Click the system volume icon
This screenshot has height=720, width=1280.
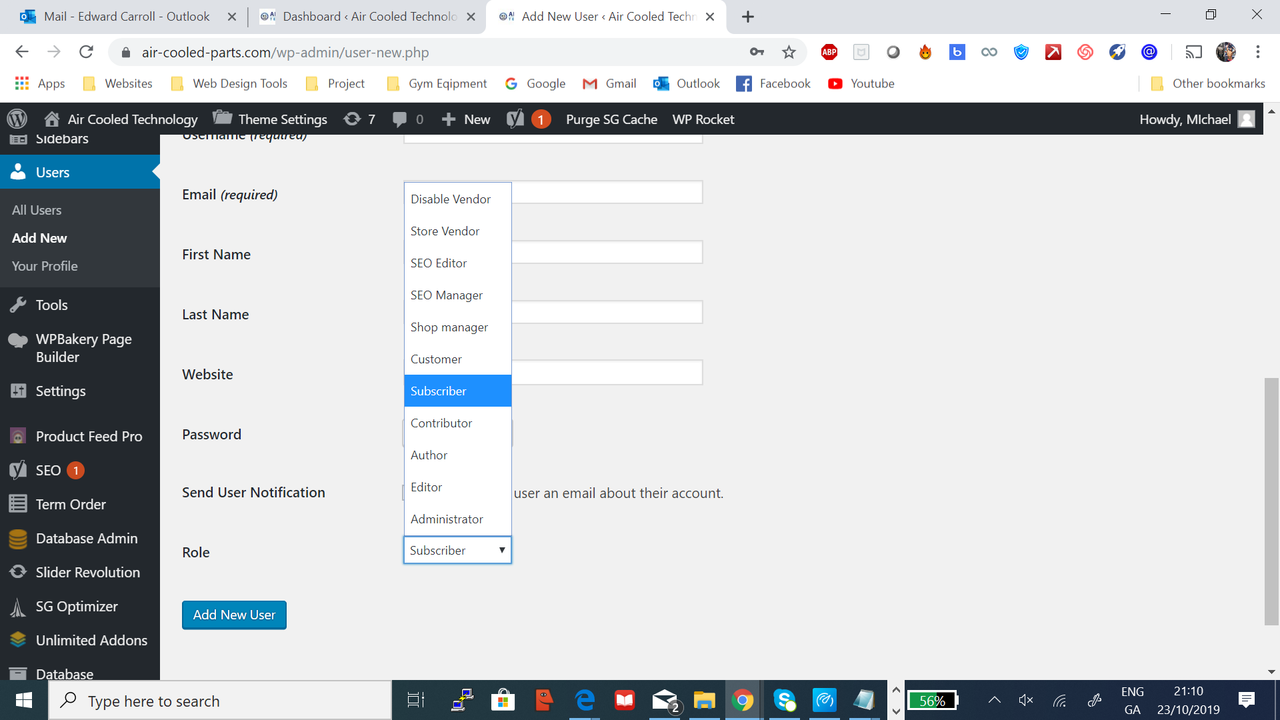(x=1026, y=700)
